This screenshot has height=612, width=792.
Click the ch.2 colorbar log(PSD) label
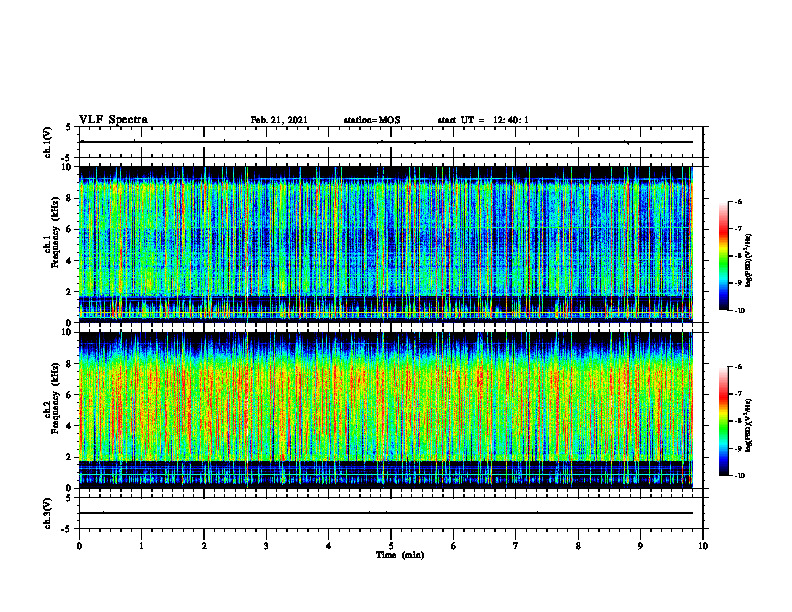click(749, 425)
